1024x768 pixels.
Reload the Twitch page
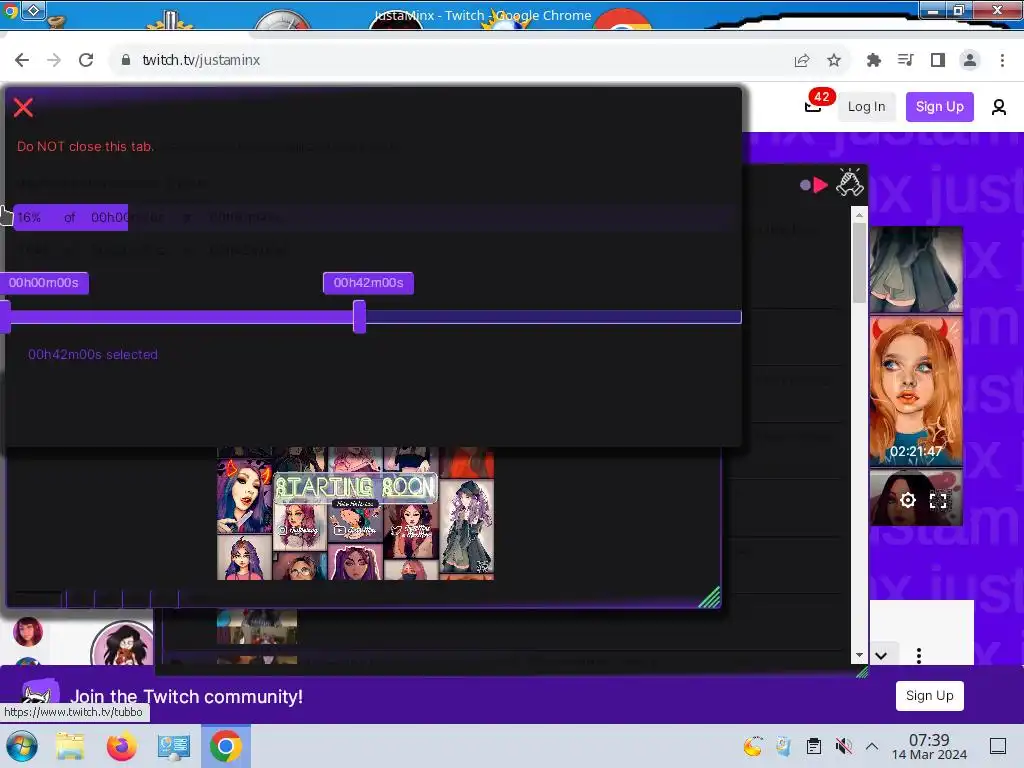pyautogui.click(x=86, y=60)
